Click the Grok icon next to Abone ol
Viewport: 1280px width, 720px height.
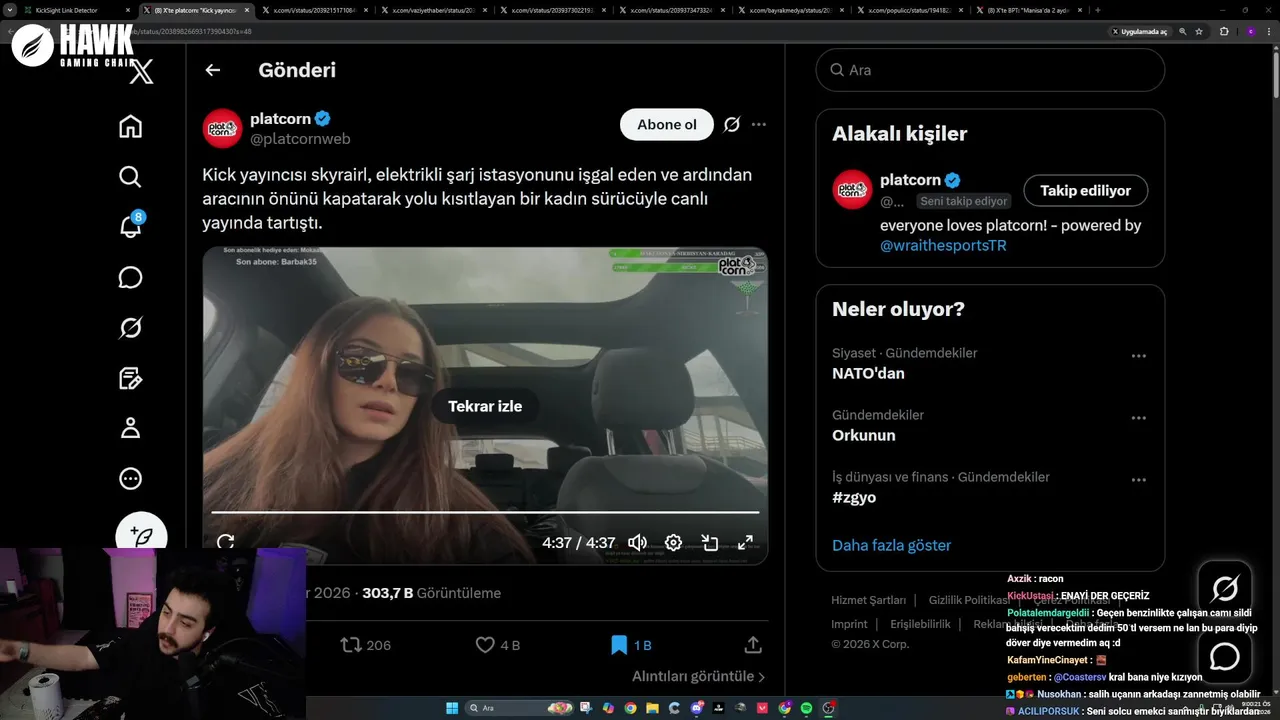pos(732,125)
